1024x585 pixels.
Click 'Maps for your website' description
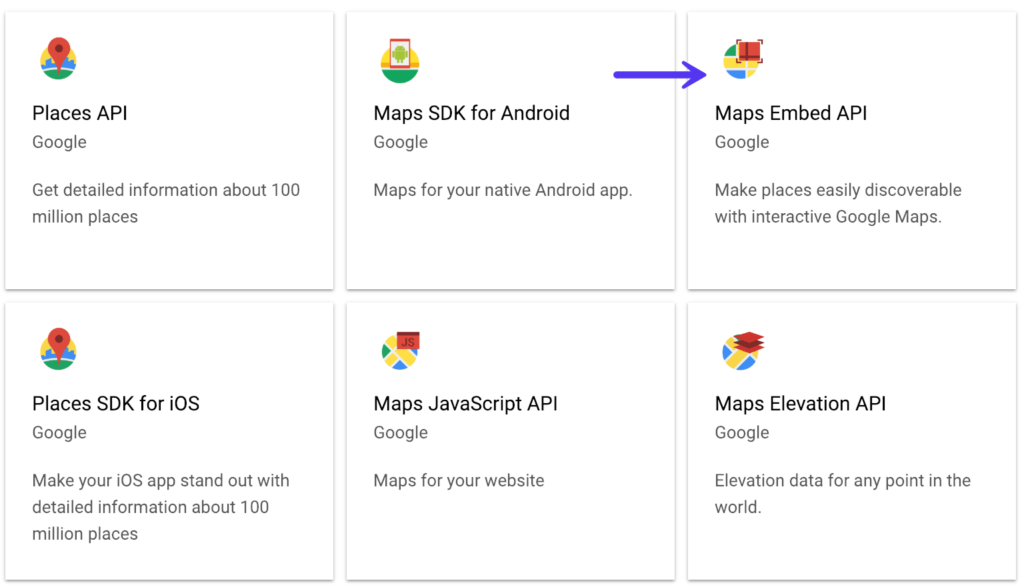459,480
